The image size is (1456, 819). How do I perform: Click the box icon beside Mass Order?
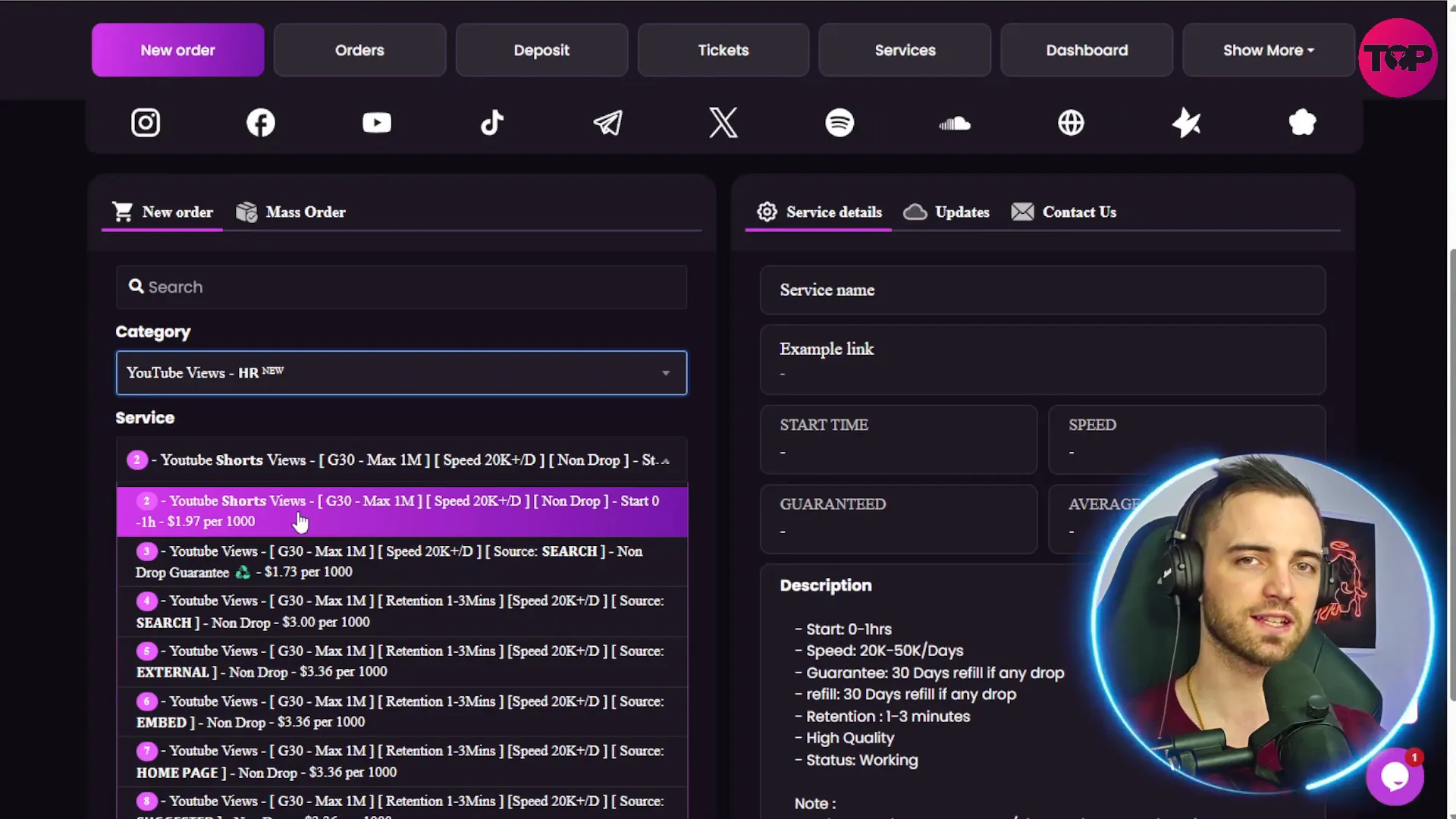click(x=246, y=212)
